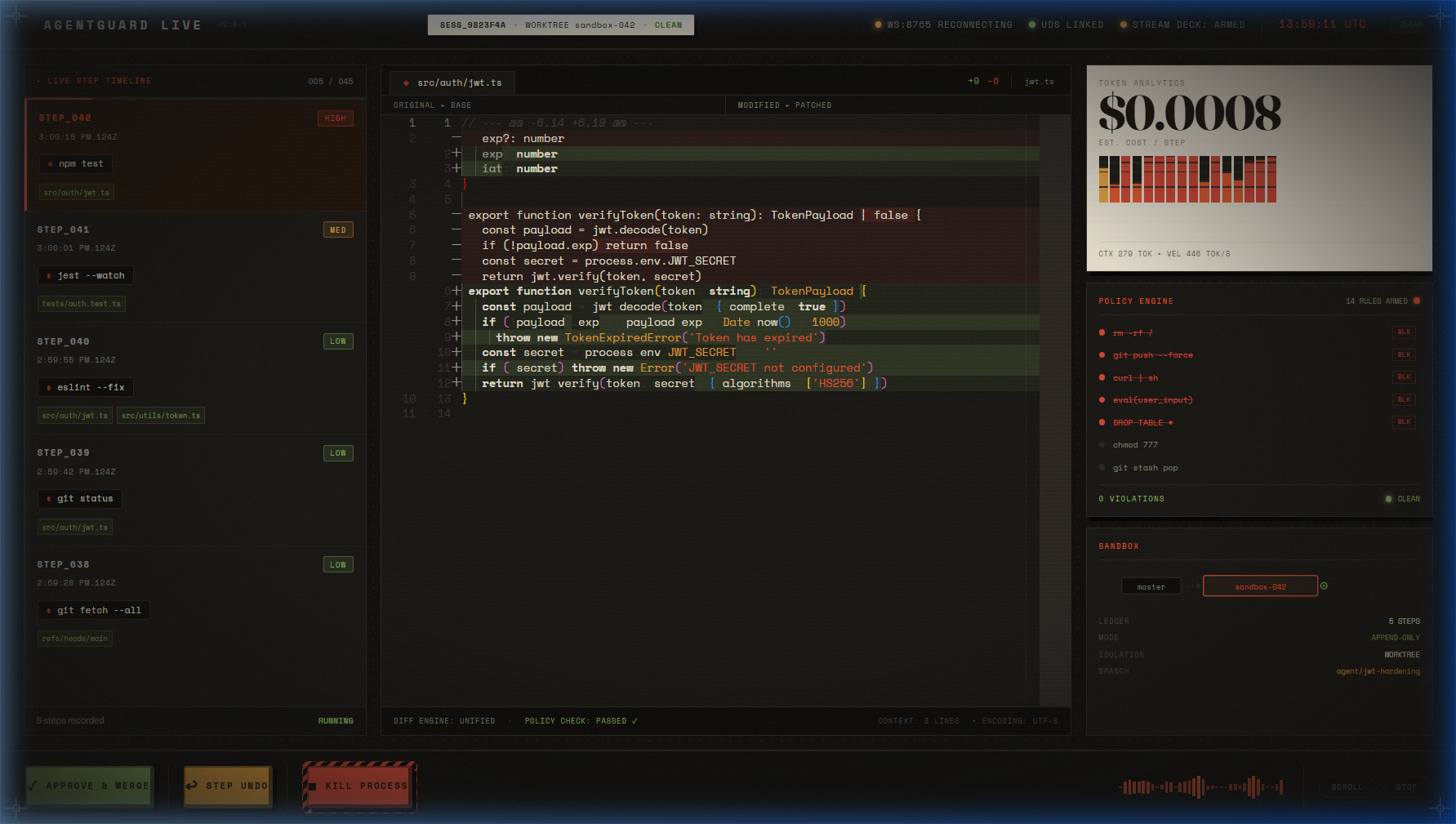Click BLK badge for curl | sh

pyautogui.click(x=1404, y=377)
